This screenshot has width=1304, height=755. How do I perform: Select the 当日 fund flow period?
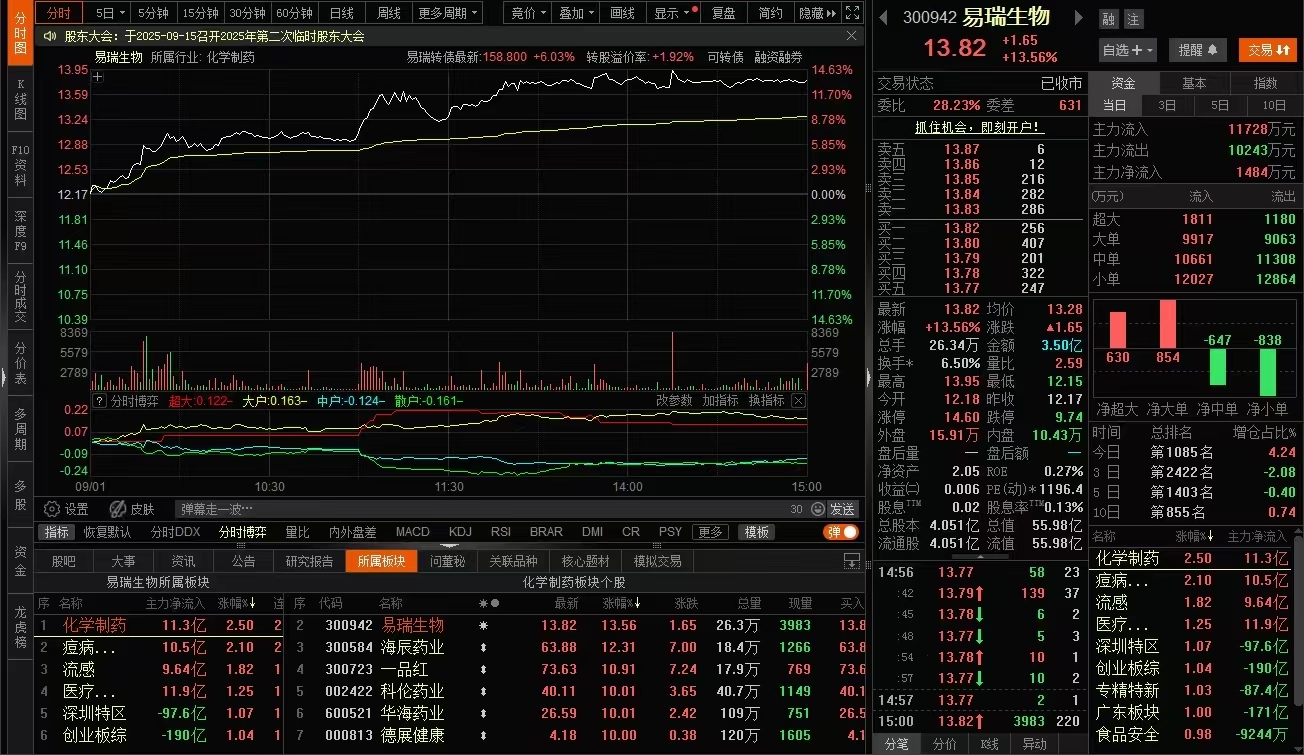coord(1115,106)
